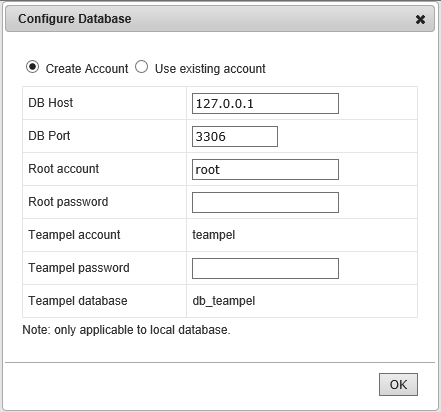Click the Root account row label

click(x=64, y=169)
